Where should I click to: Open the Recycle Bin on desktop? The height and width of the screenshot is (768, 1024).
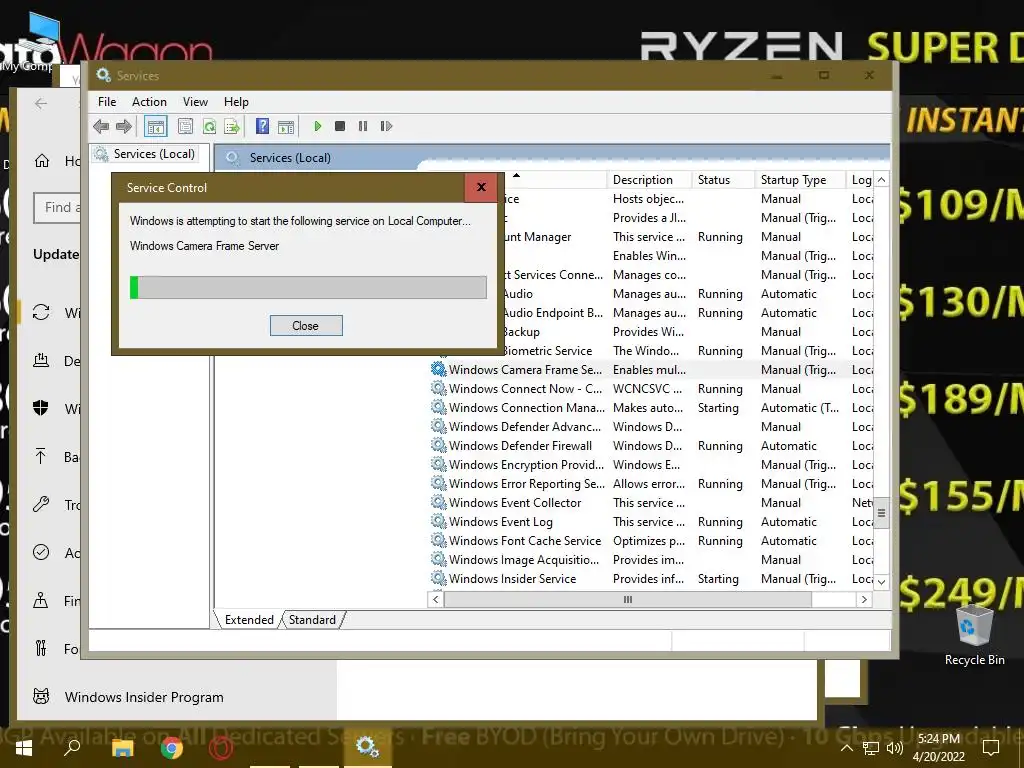click(974, 635)
